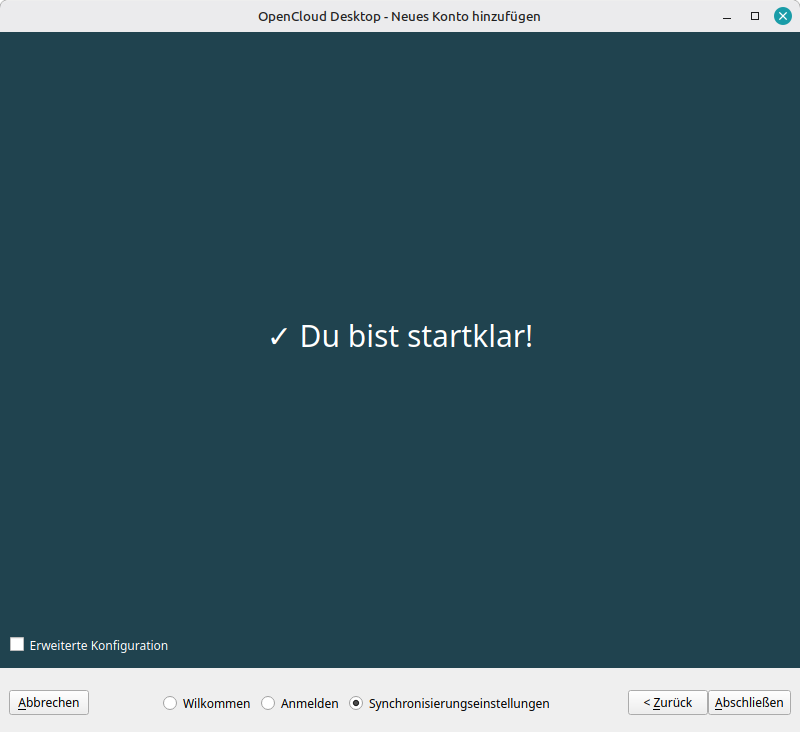Finish setup with the Abschließen button

(749, 703)
